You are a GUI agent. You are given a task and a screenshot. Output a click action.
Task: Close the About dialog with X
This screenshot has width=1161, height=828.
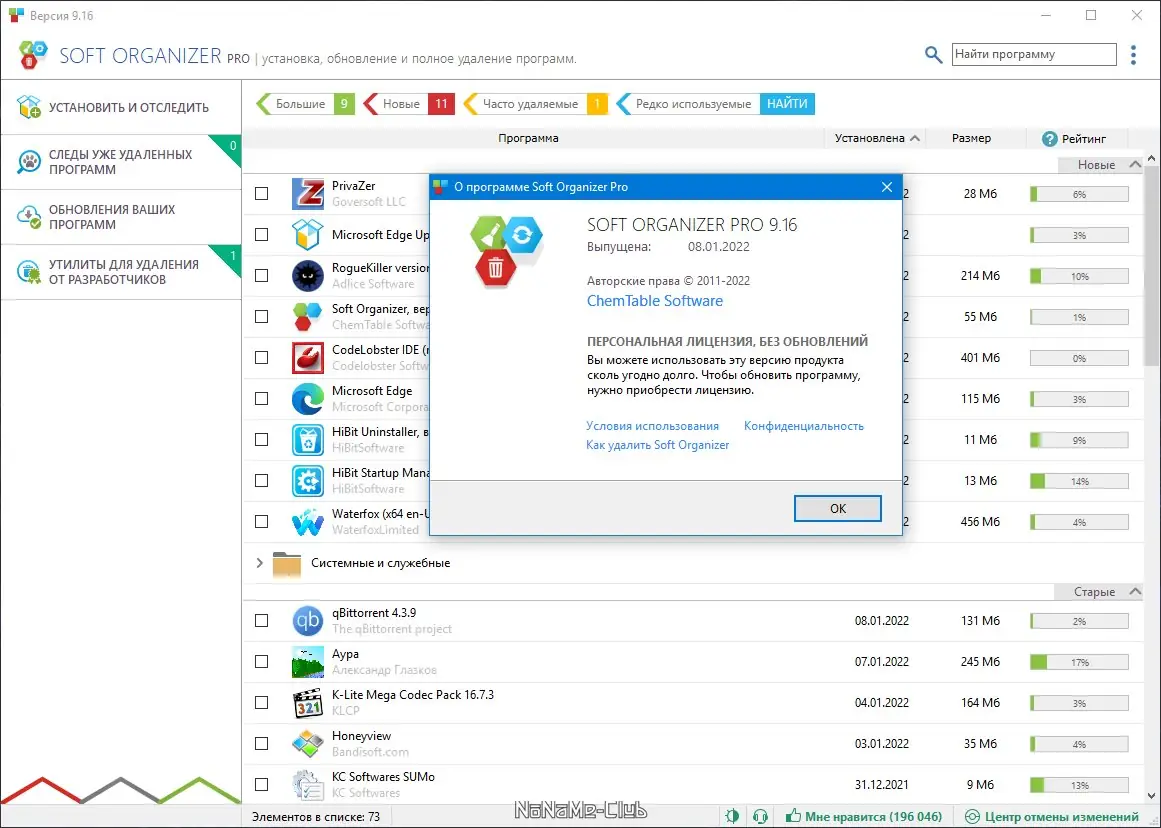click(x=887, y=187)
